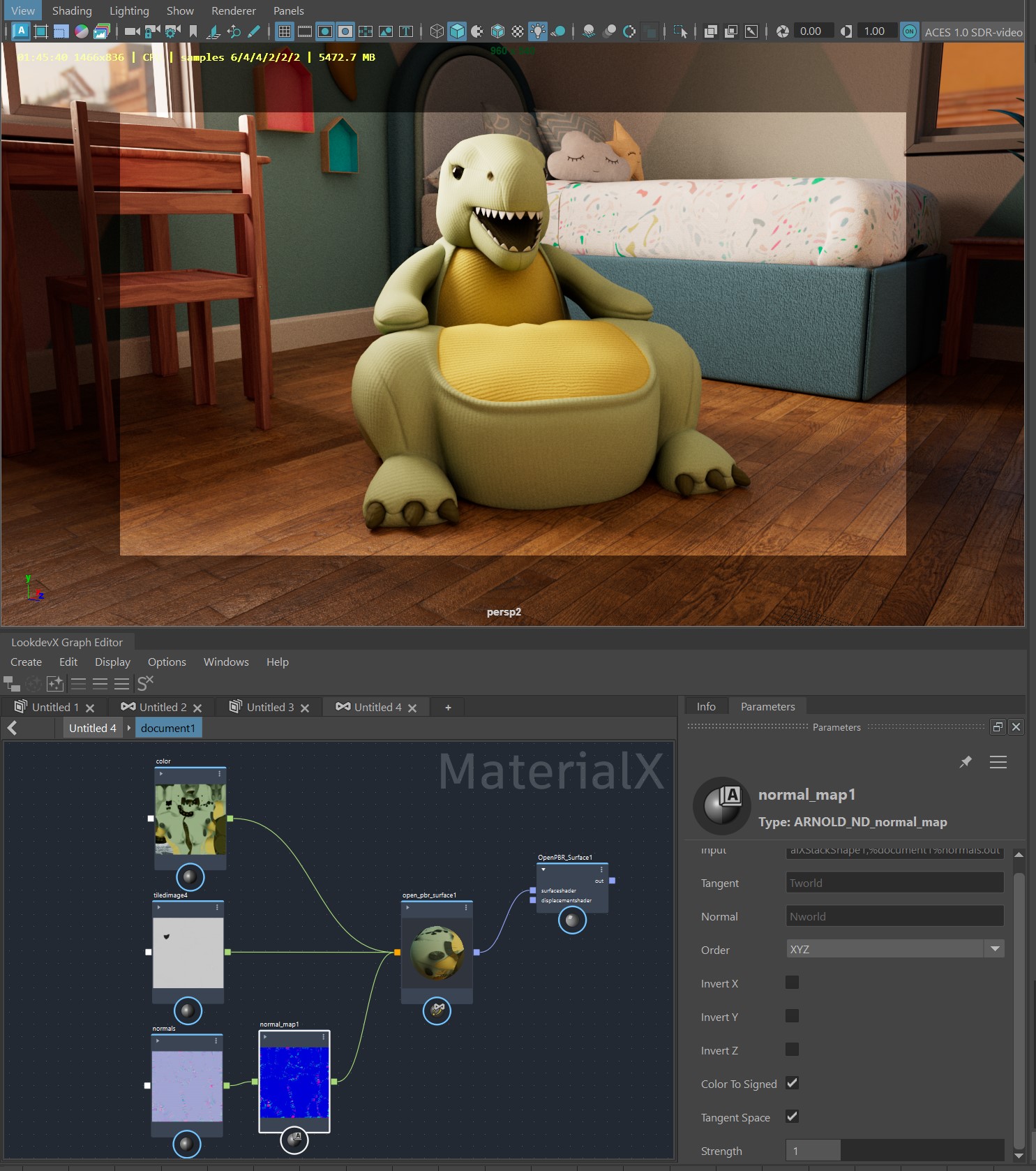The width and height of the screenshot is (1036, 1171).
Task: Toggle the field chart icon
Action: pyautogui.click(x=366, y=31)
